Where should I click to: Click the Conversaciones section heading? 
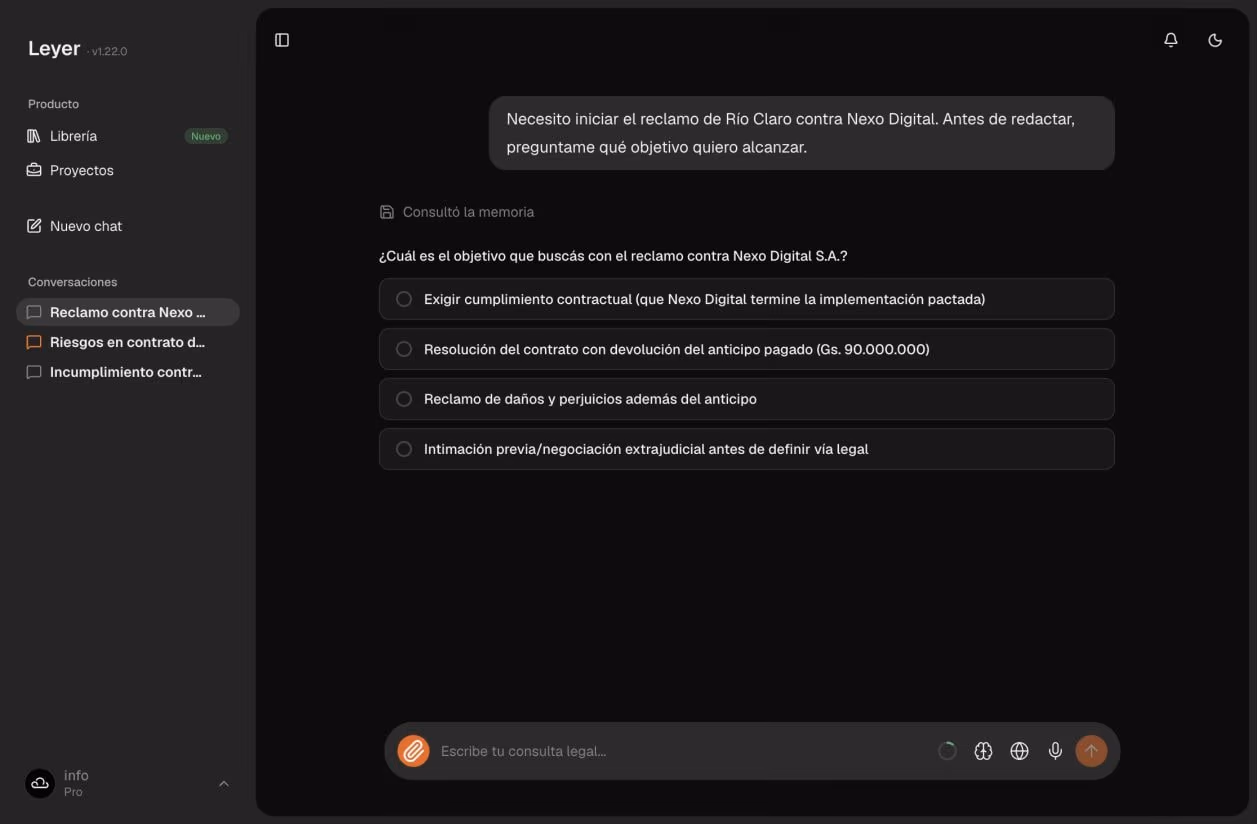click(x=72, y=282)
